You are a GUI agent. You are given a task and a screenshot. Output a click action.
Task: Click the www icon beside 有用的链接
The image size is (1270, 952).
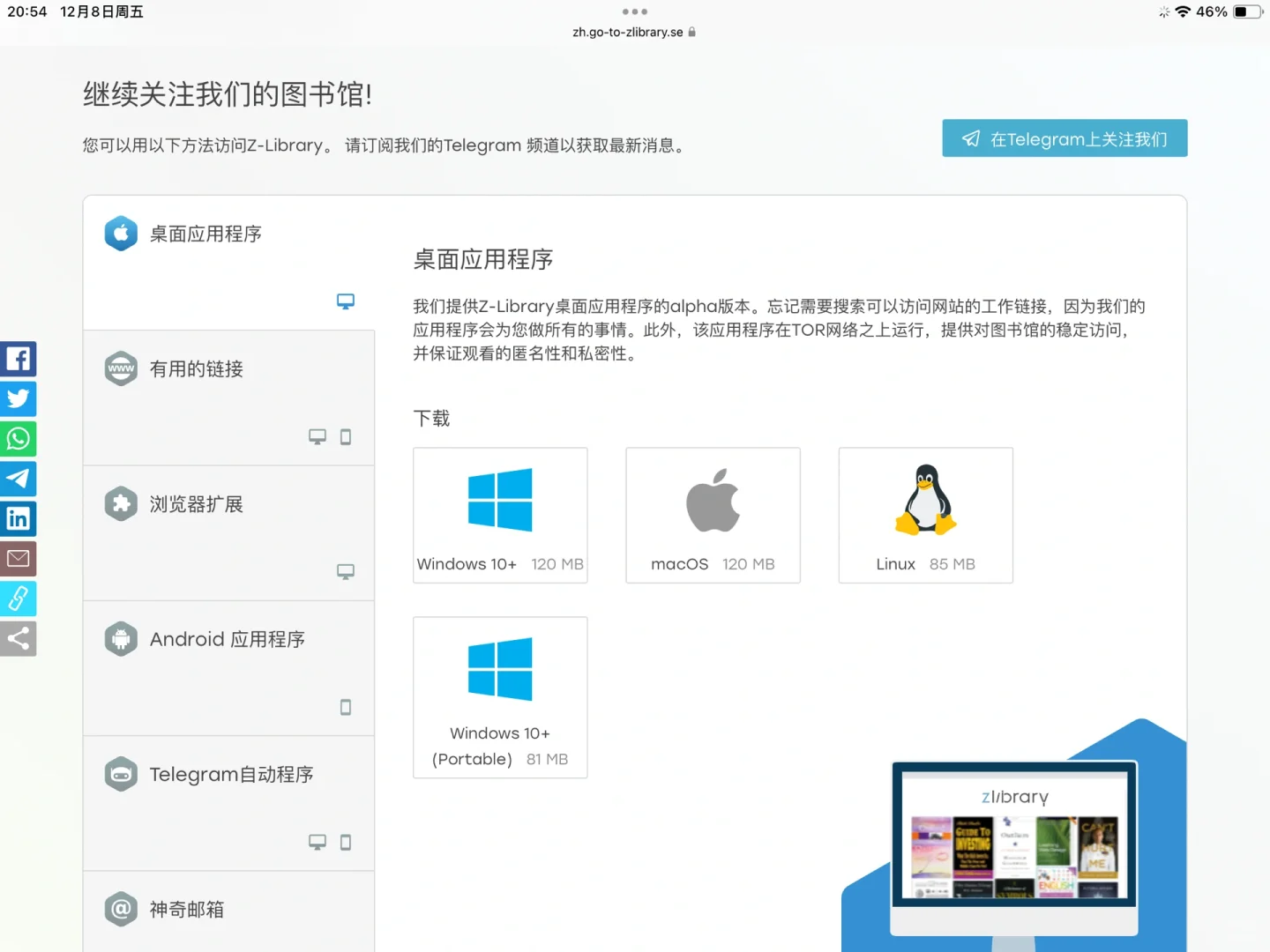121,368
